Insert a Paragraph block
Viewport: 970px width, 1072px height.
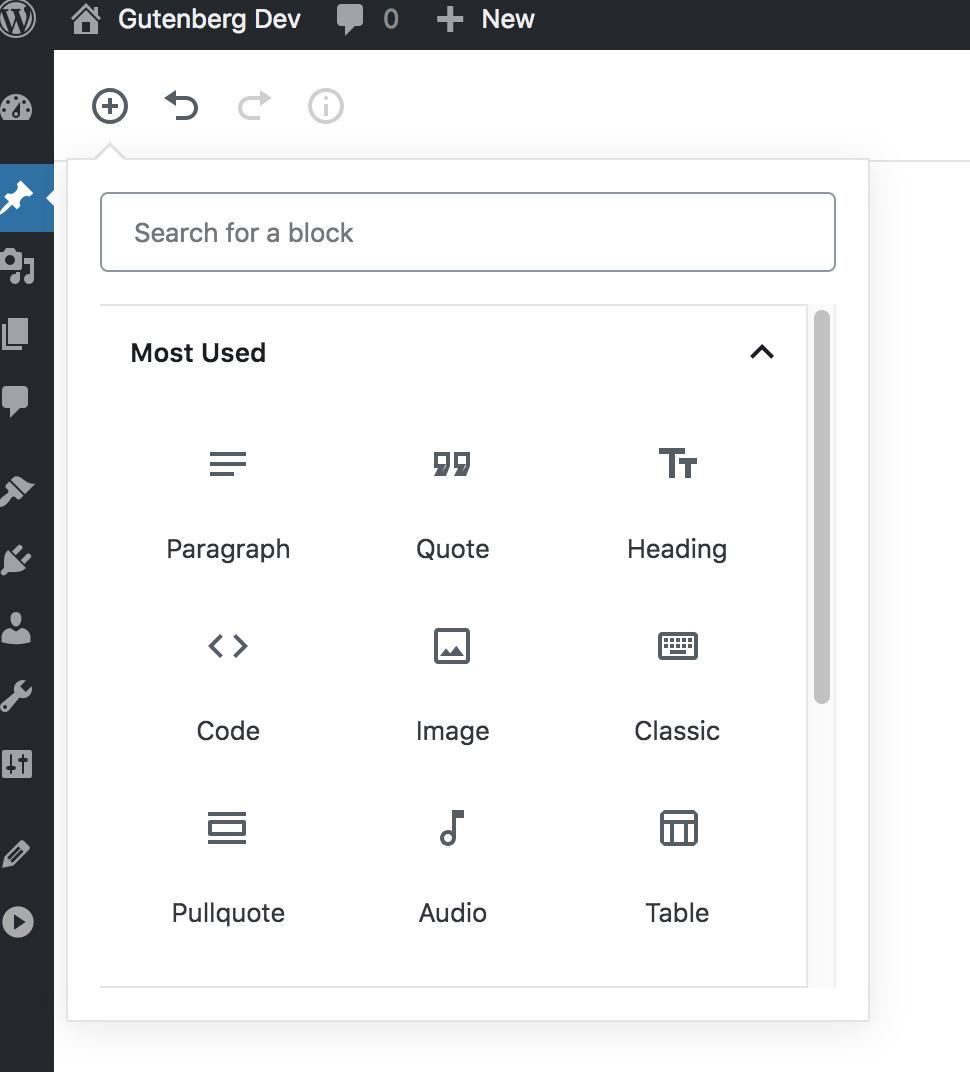point(228,505)
